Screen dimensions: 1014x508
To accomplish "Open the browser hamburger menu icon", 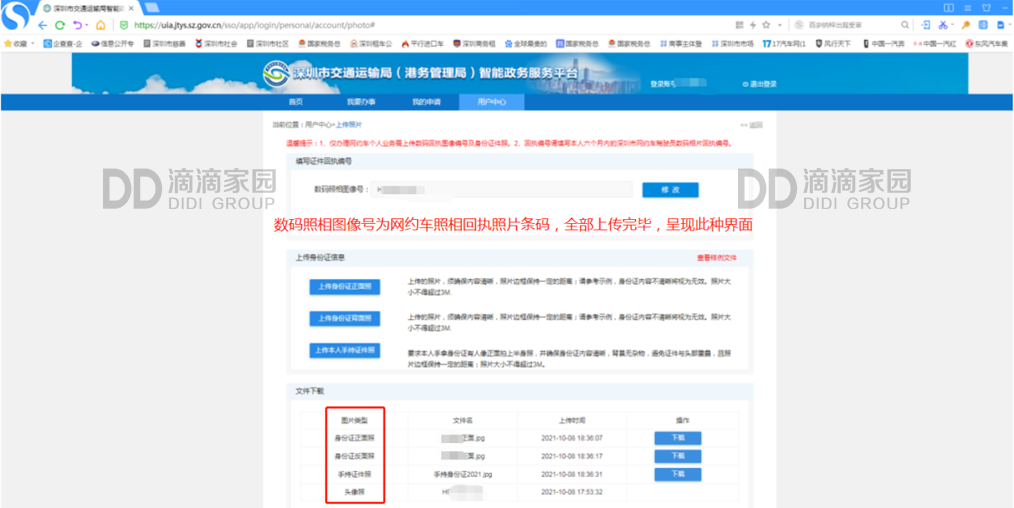I will (x=968, y=8).
